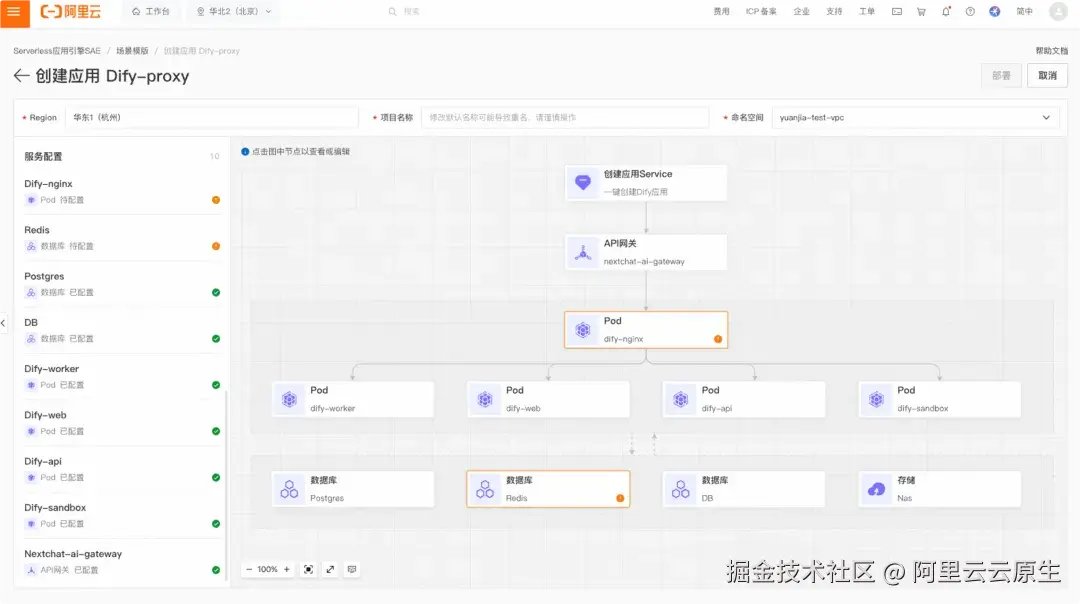
Task: Open the 费用 menu in the top bar
Action: point(721,11)
